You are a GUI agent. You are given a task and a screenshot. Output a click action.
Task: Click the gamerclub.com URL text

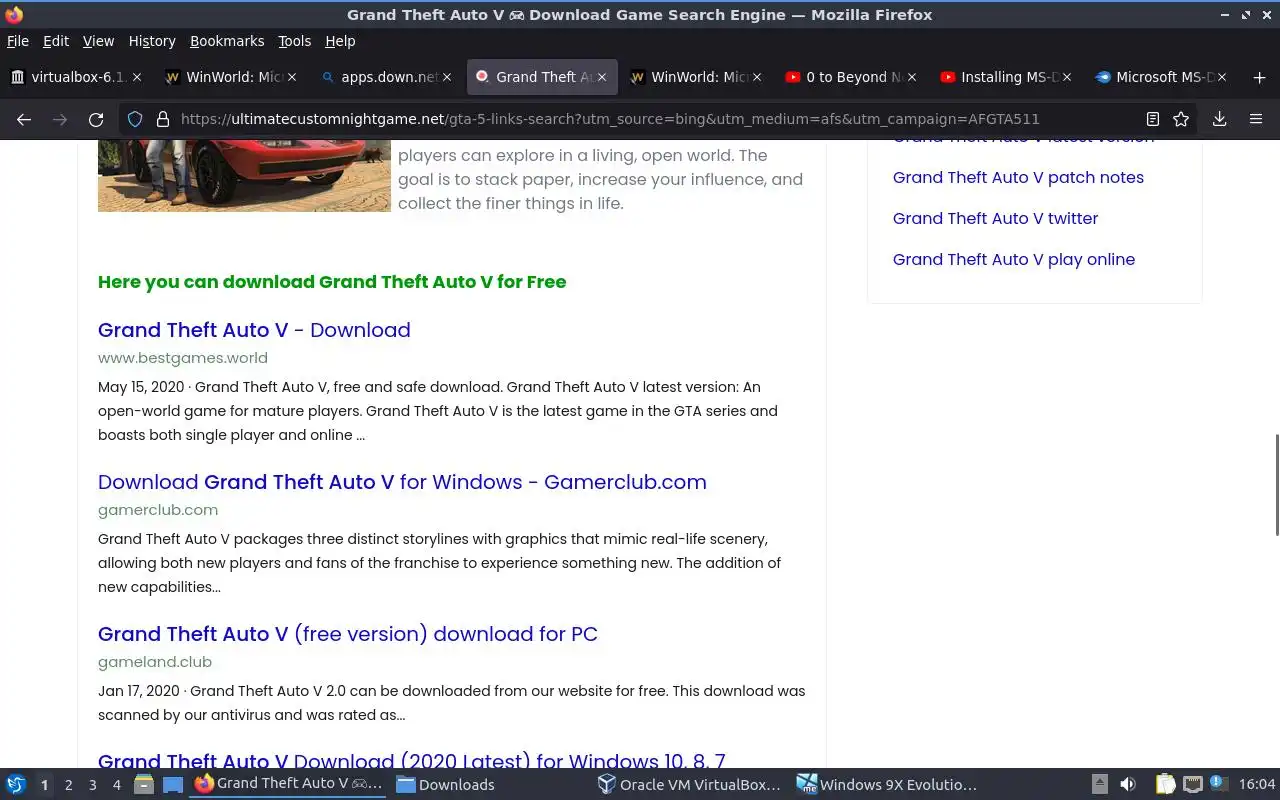coord(158,510)
